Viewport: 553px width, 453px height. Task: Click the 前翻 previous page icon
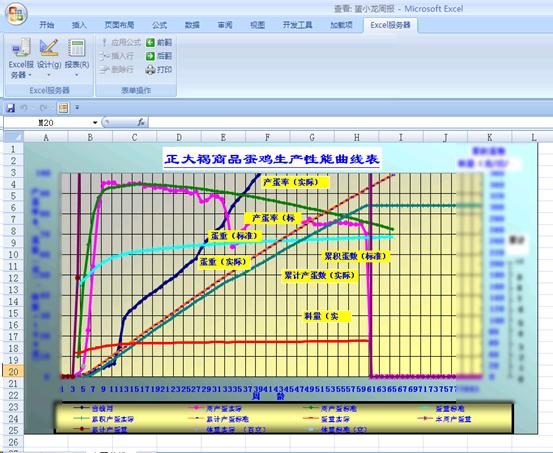pyautogui.click(x=151, y=43)
